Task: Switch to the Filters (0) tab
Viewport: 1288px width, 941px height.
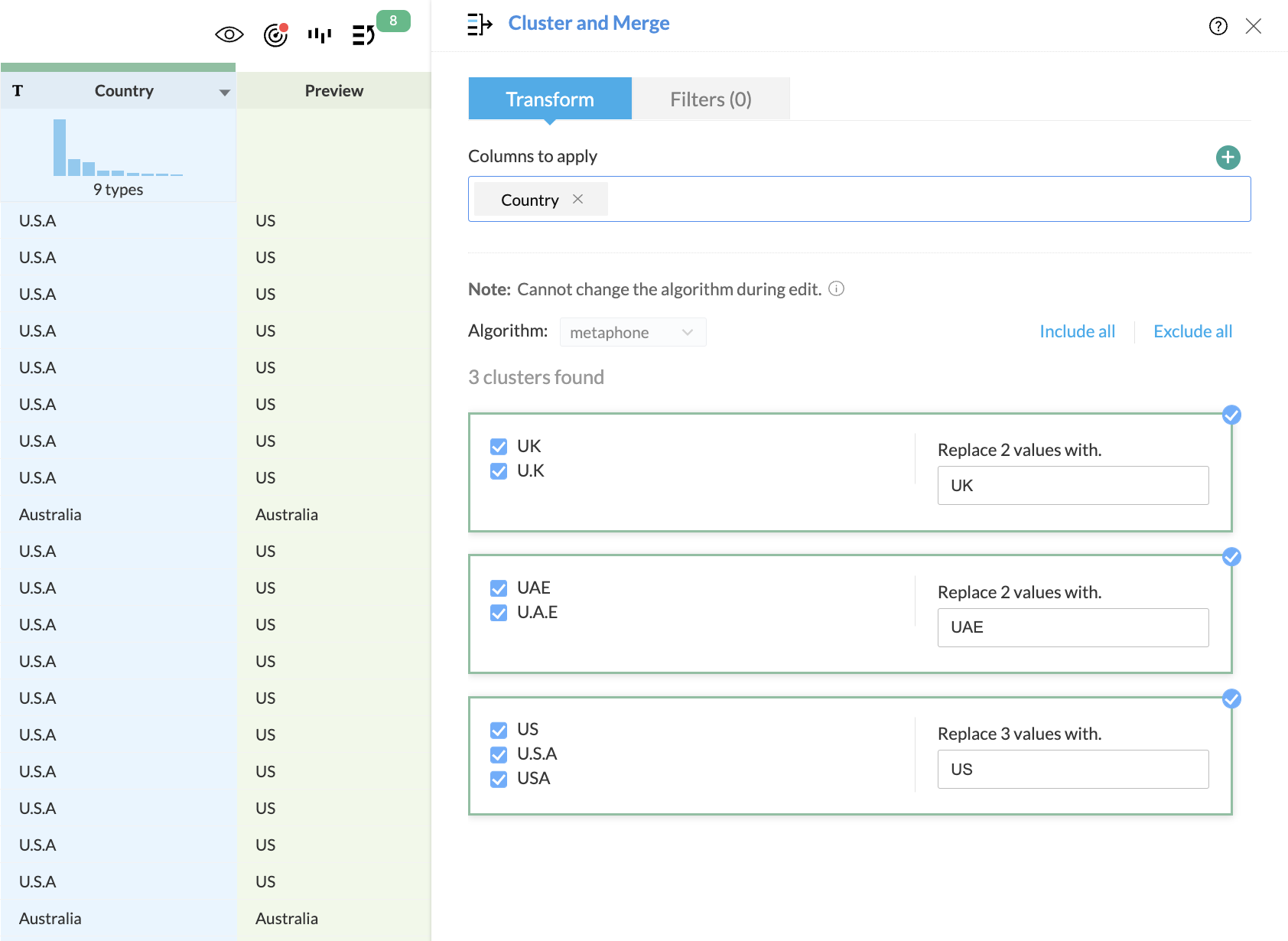Action: pyautogui.click(x=711, y=99)
